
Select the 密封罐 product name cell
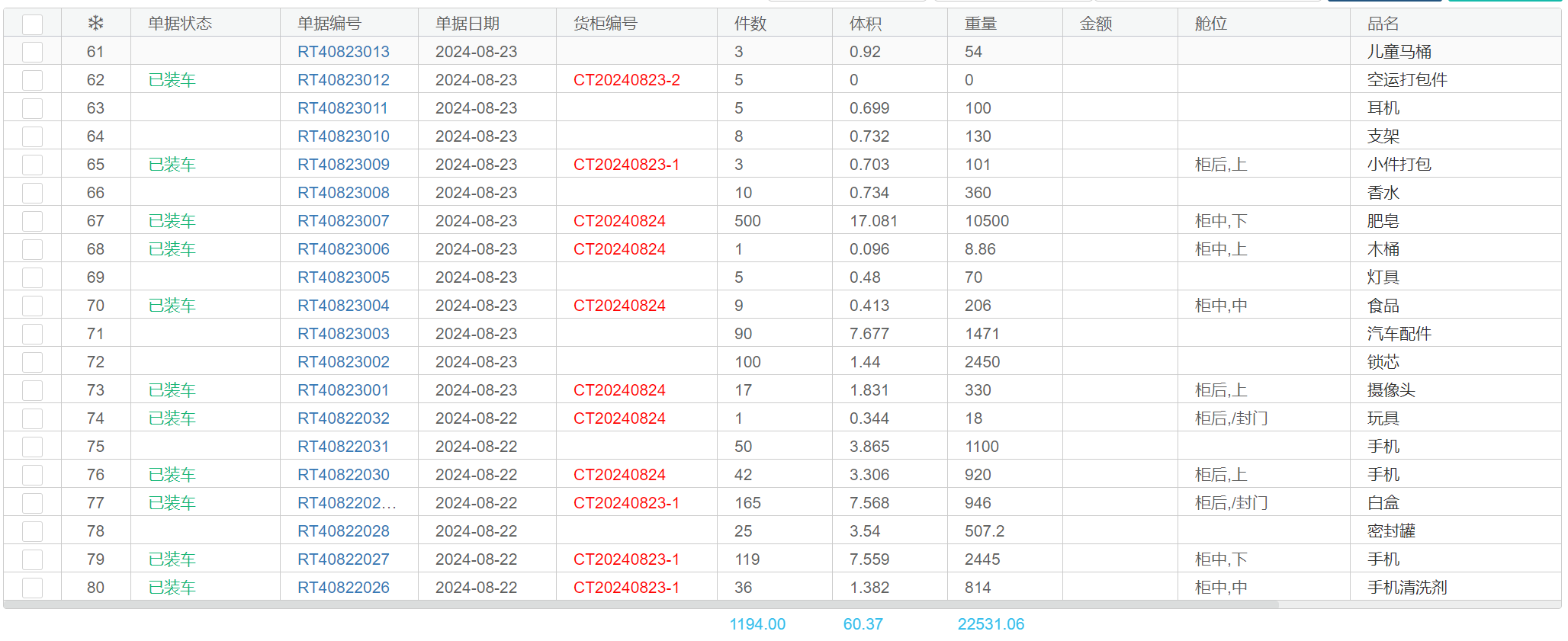pyautogui.click(x=1391, y=531)
